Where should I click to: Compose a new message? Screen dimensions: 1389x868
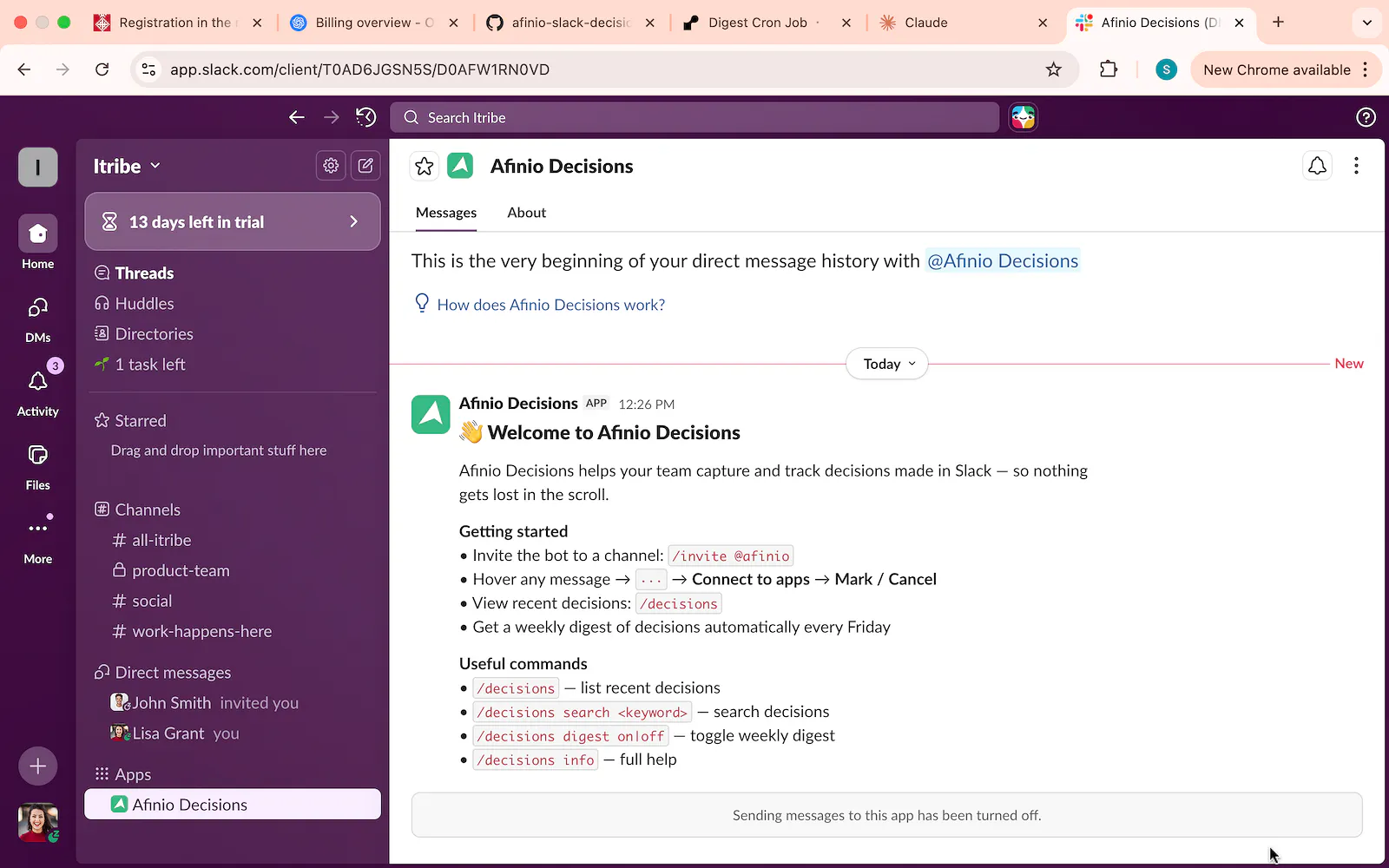click(x=365, y=166)
